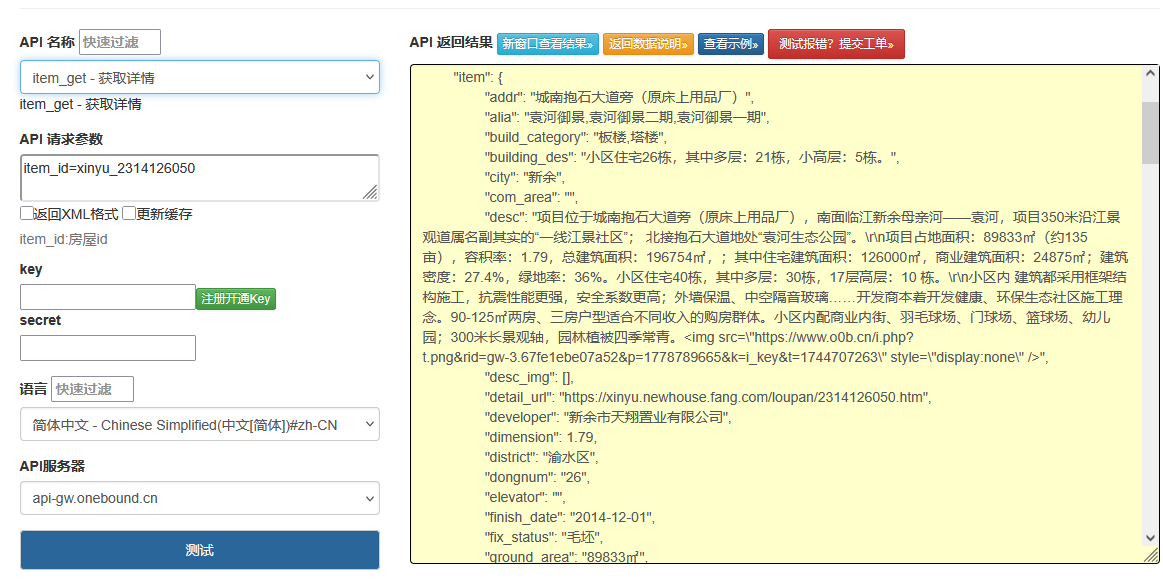Click the "fix_status": "毛坯" line
This screenshot has width=1163, height=588.
coord(544,537)
